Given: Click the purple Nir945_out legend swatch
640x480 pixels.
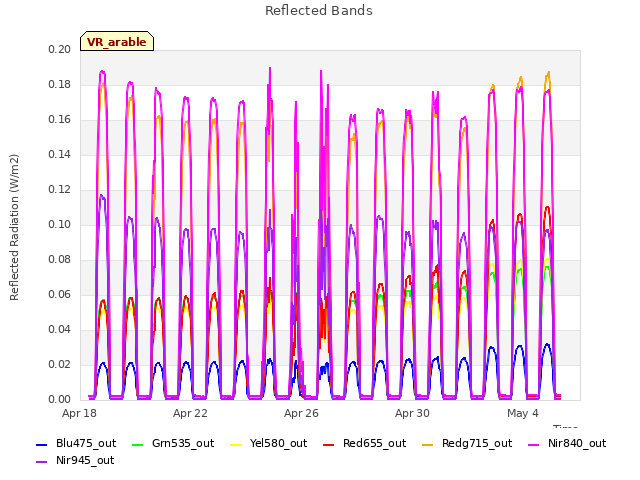Looking at the screenshot, I should [42, 462].
